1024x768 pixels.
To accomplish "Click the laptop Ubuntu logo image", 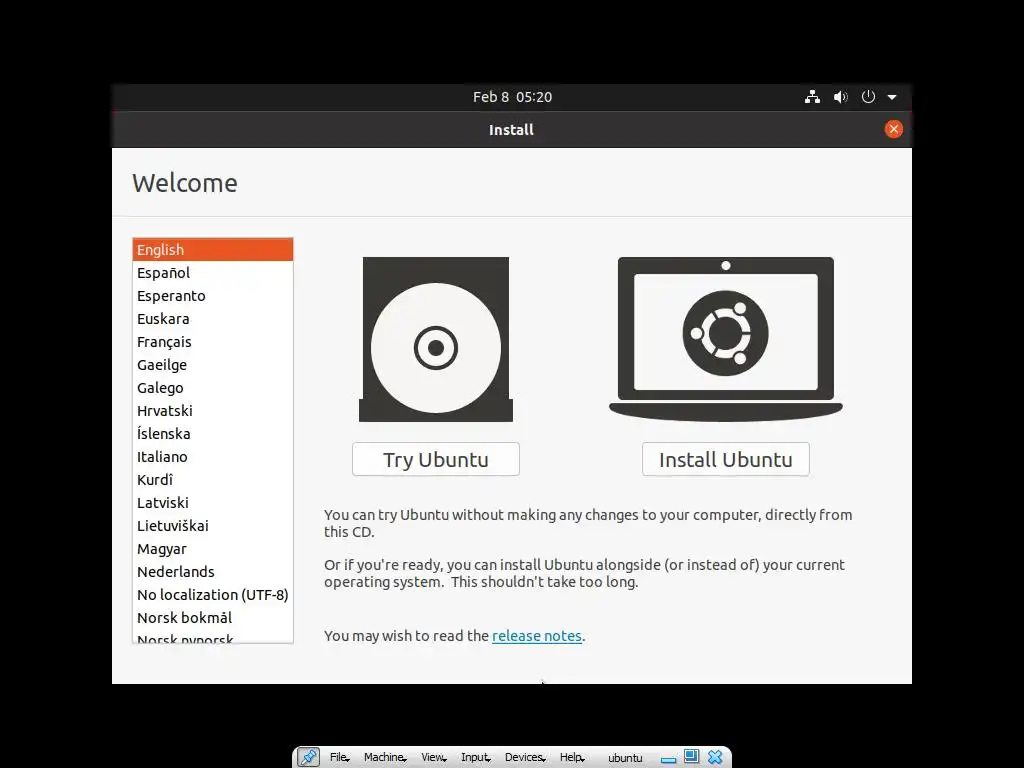I will (726, 338).
